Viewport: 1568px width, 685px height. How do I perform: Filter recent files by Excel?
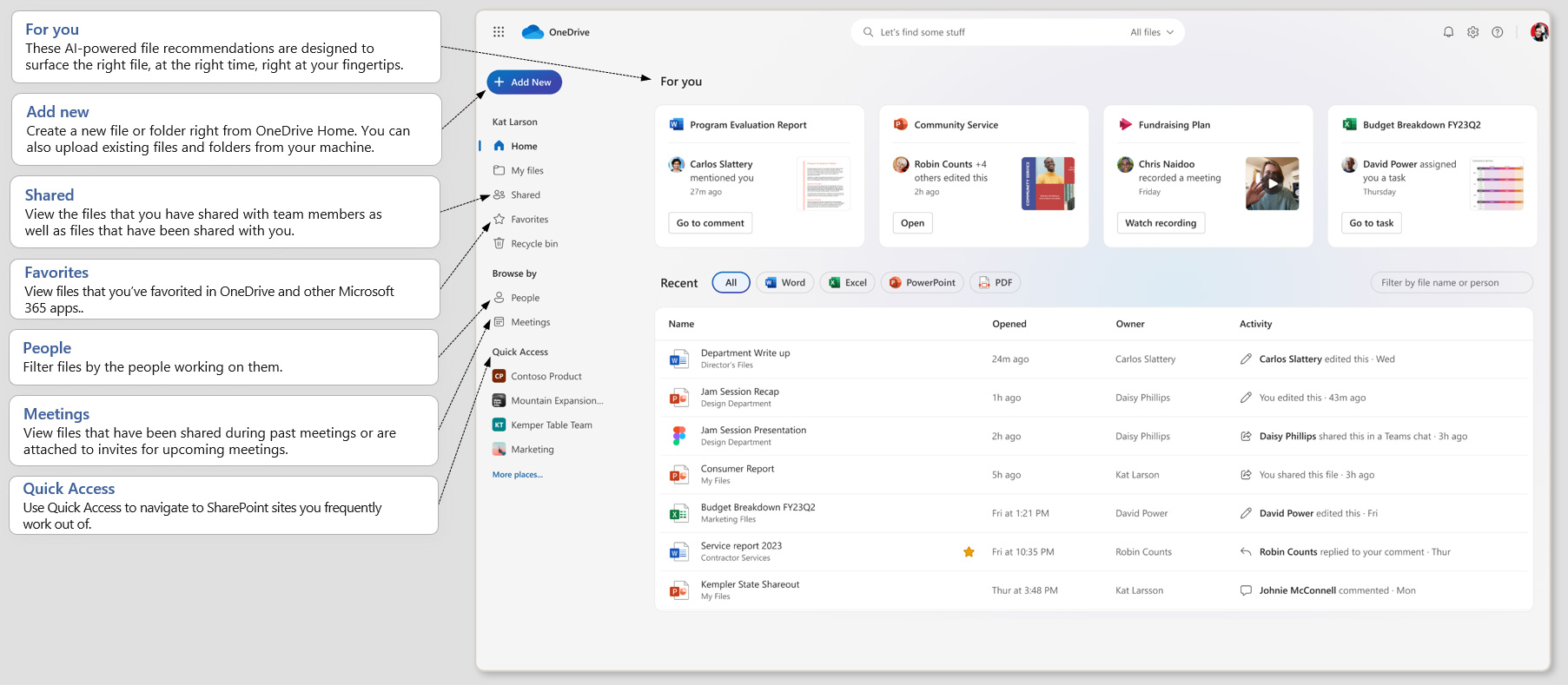(x=848, y=283)
